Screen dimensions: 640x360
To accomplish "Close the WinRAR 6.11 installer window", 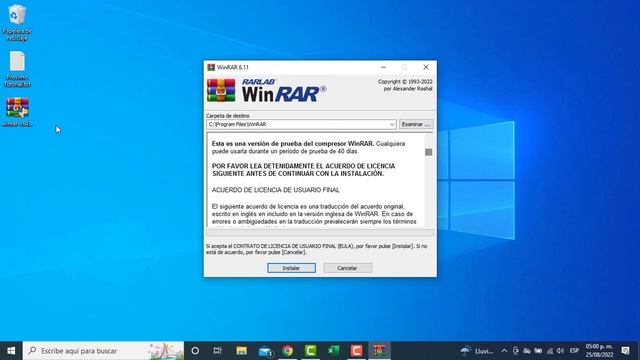I will pos(426,67).
